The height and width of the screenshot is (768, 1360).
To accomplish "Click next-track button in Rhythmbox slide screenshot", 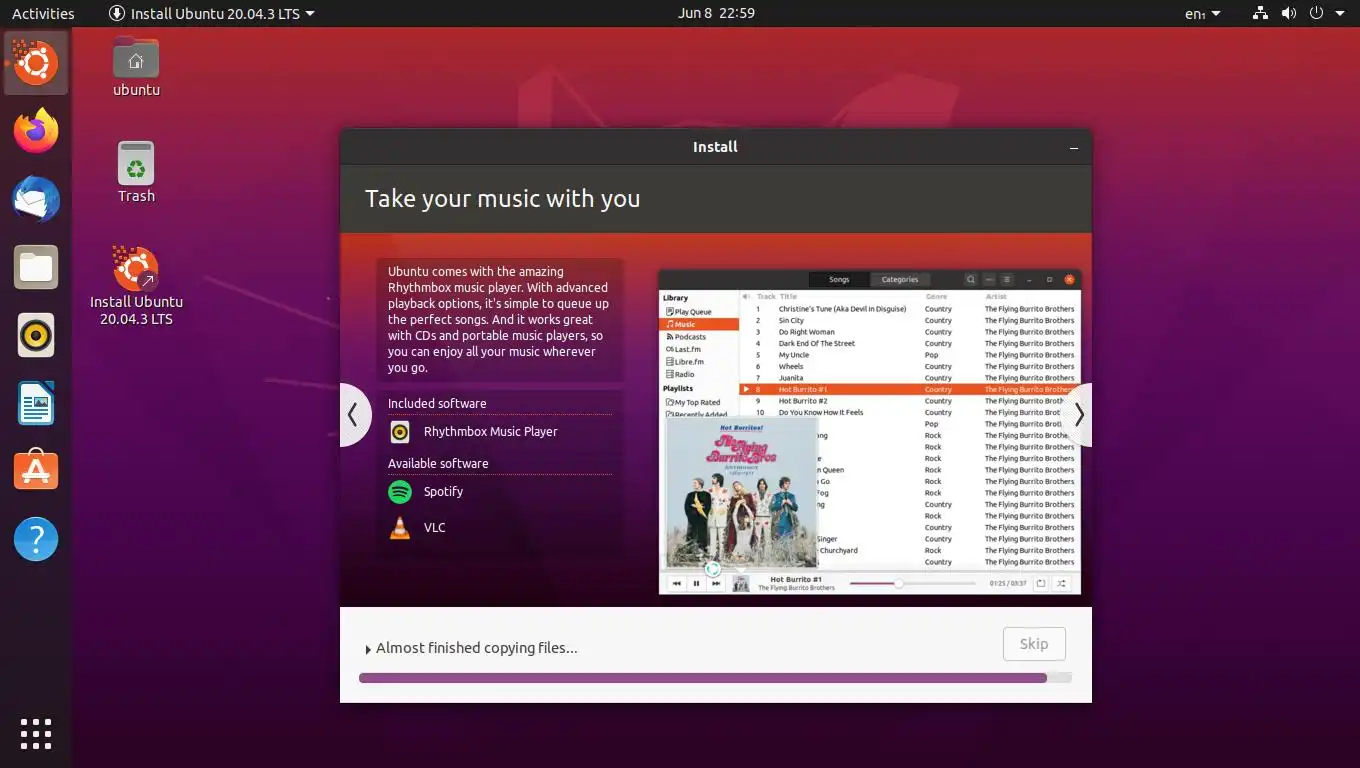I will (x=716, y=583).
